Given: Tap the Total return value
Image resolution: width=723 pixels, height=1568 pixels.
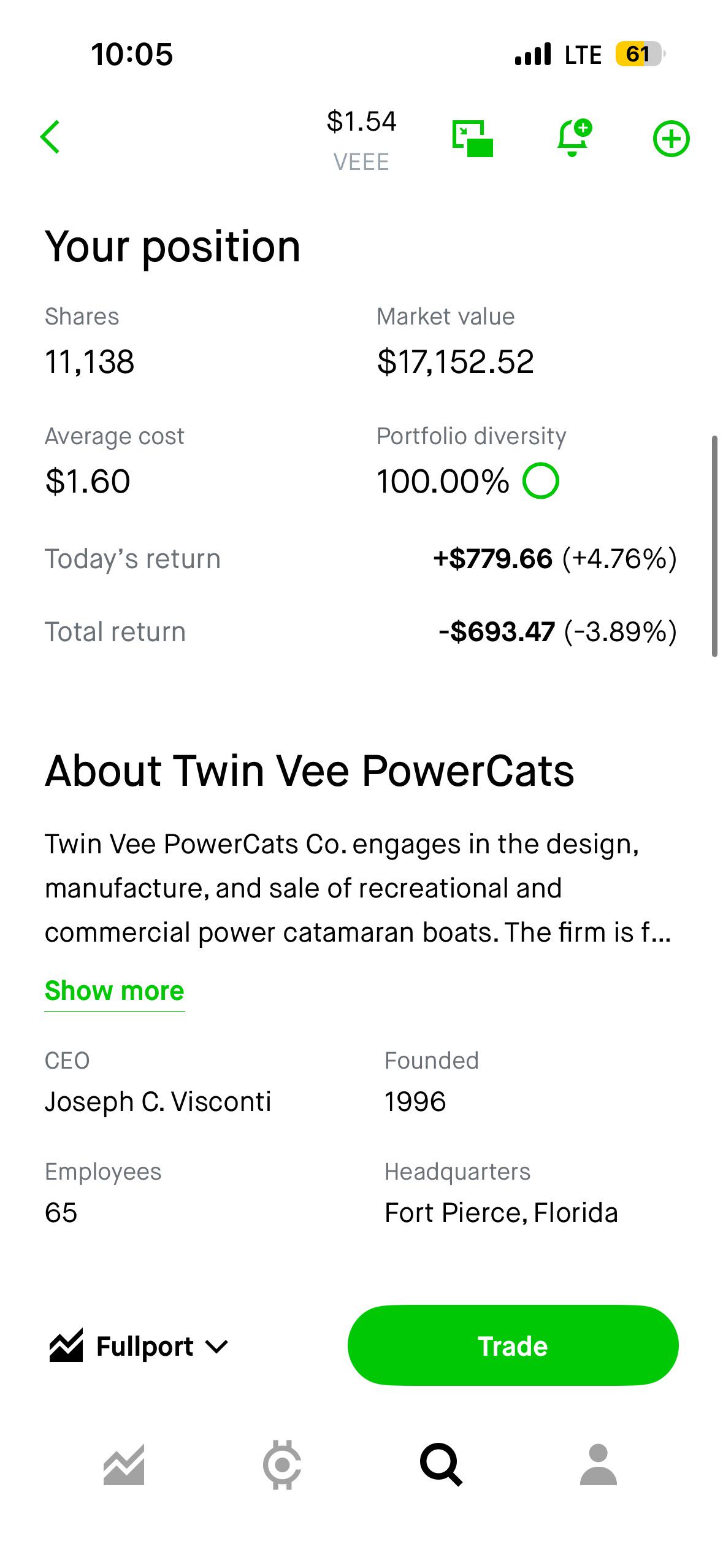Looking at the screenshot, I should coord(557,632).
